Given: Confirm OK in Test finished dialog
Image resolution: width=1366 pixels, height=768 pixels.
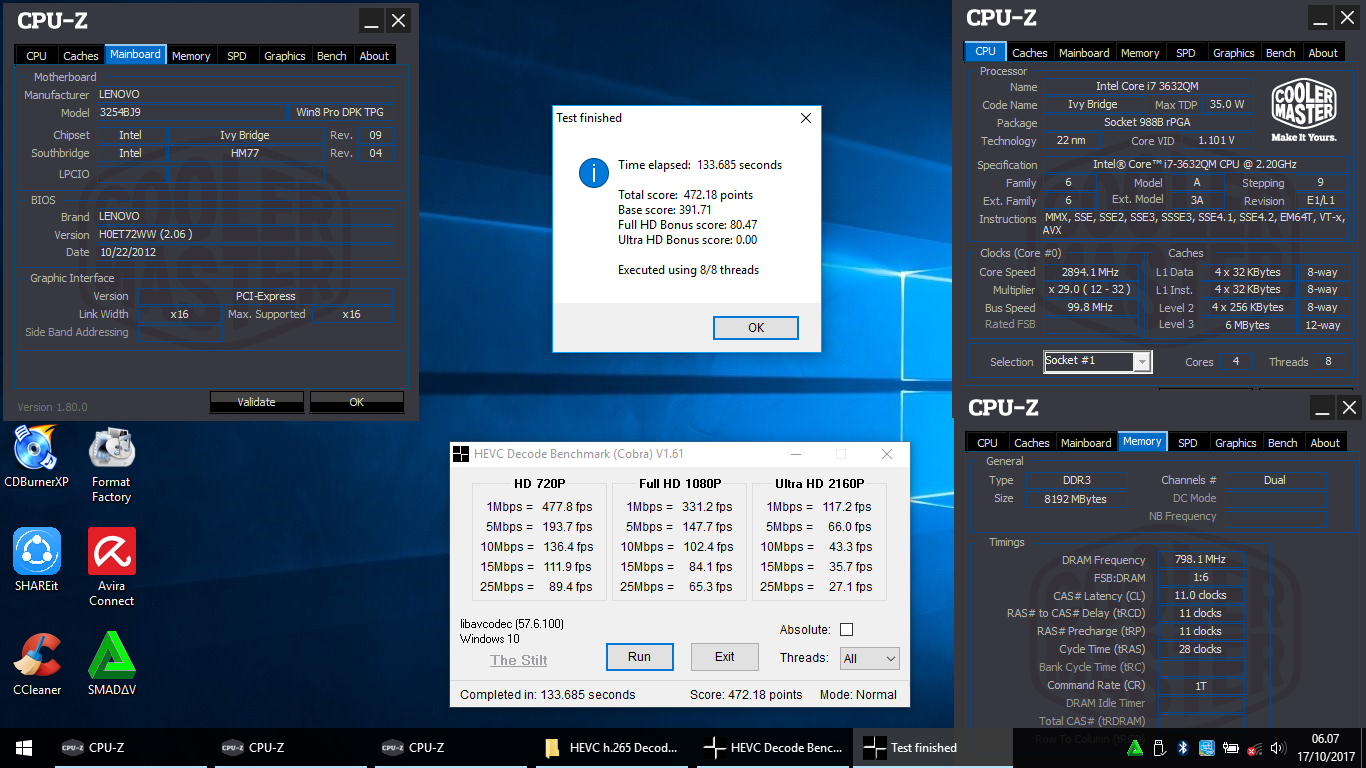Looking at the screenshot, I should [x=756, y=328].
